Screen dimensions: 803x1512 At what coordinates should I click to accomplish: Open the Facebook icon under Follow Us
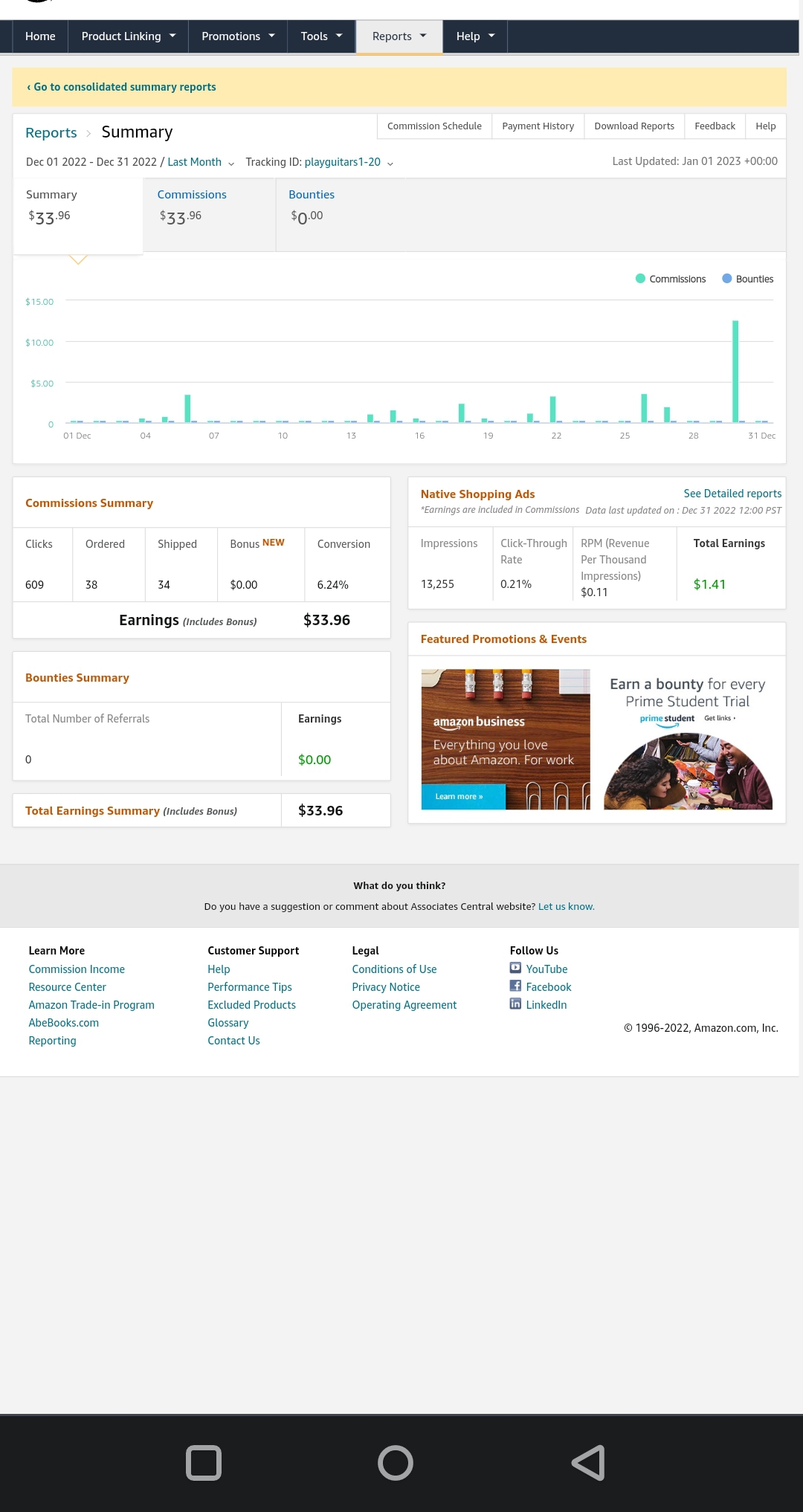pyautogui.click(x=515, y=986)
